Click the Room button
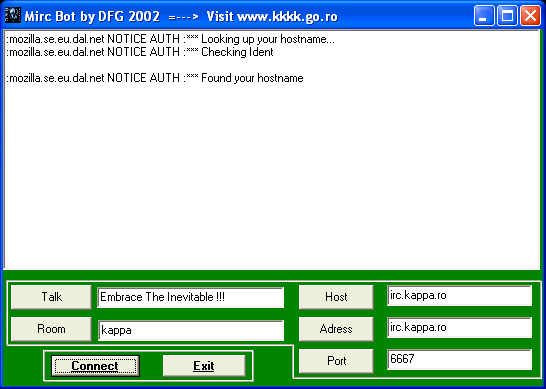 (x=51, y=329)
